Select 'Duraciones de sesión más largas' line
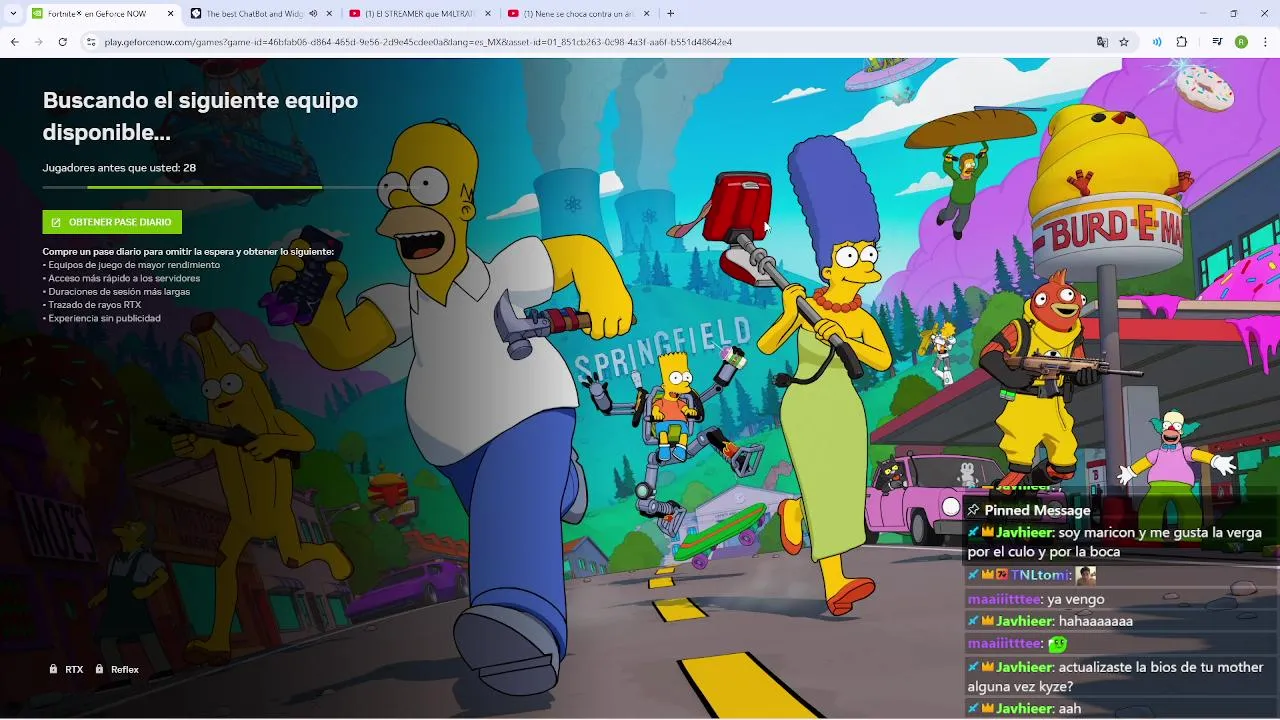Screen dimensions: 1280x720 click(x=116, y=292)
